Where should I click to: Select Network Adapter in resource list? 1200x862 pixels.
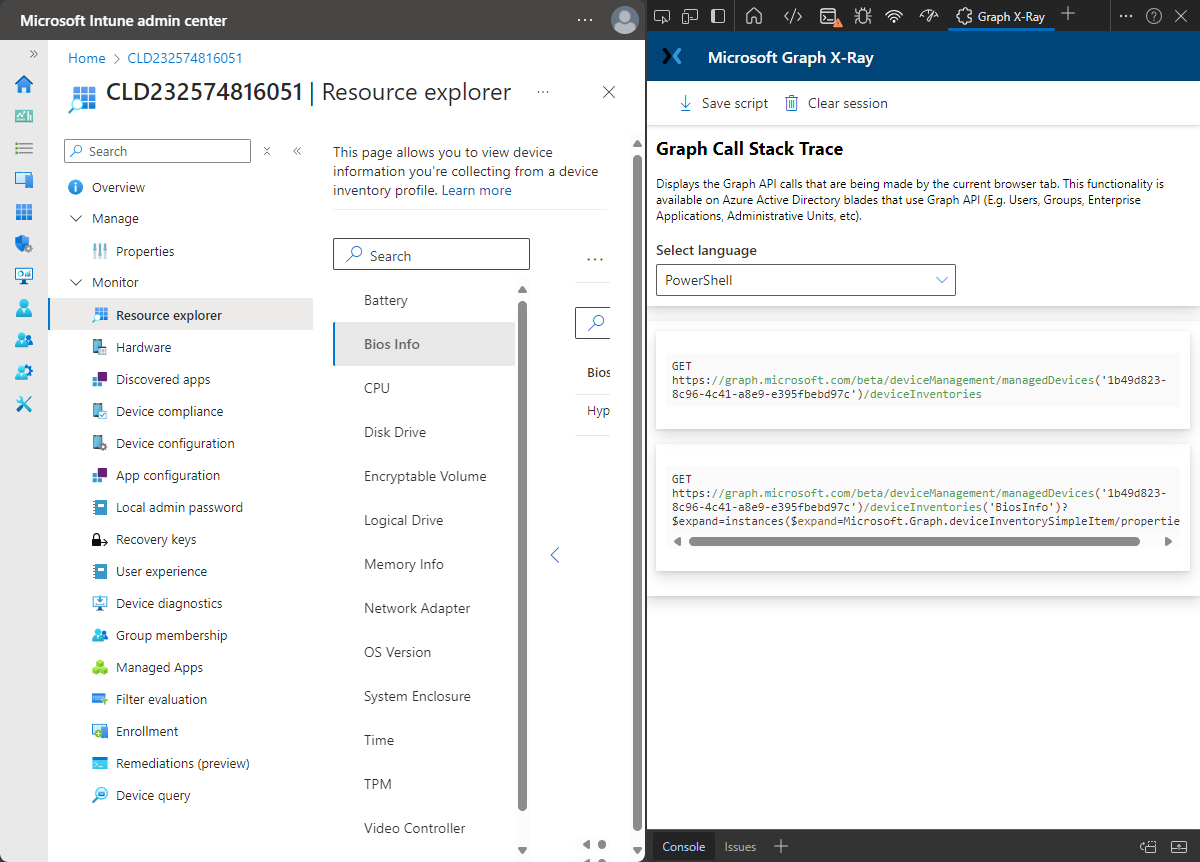coord(416,608)
